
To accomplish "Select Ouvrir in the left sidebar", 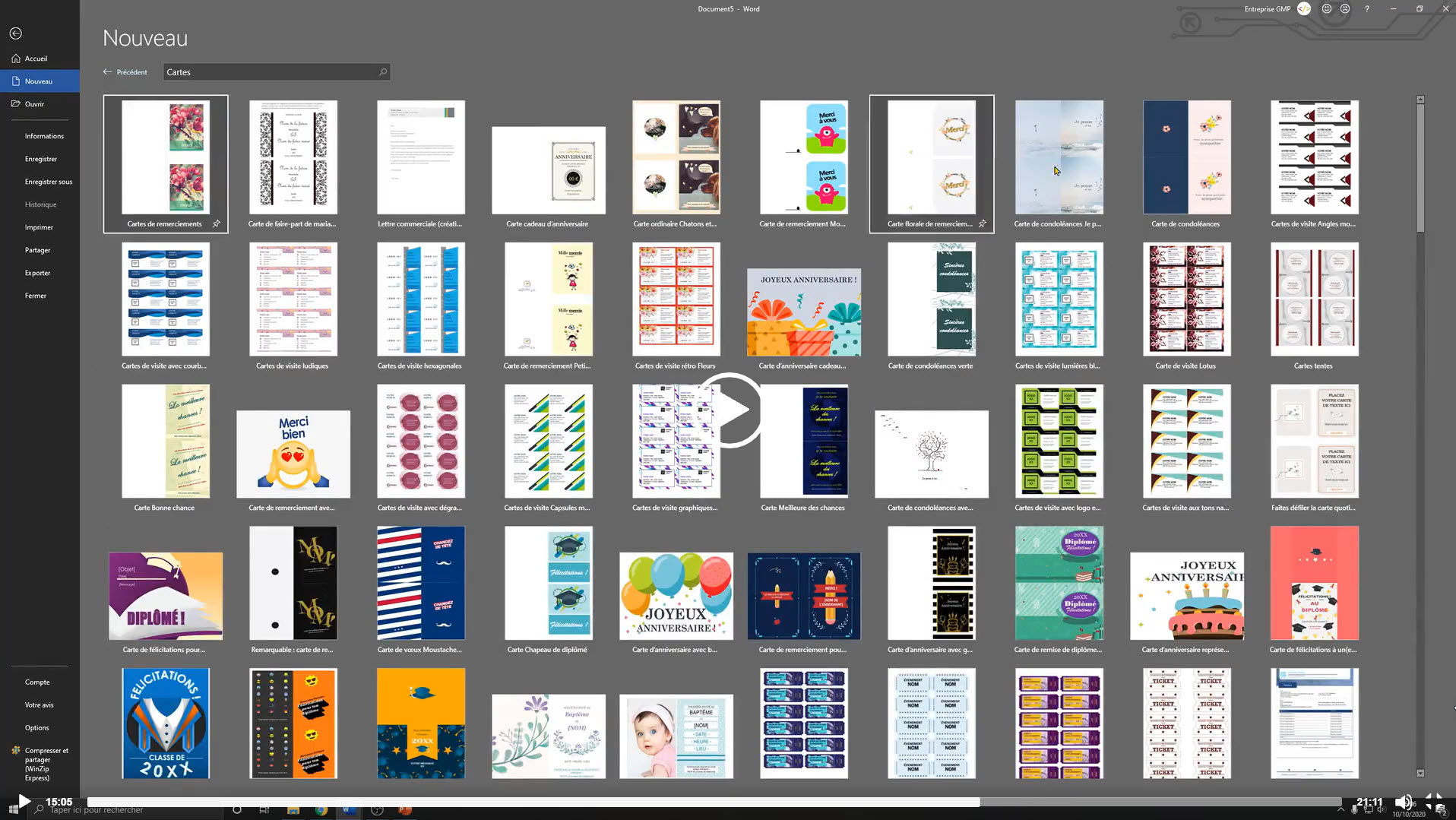I will tap(34, 104).
